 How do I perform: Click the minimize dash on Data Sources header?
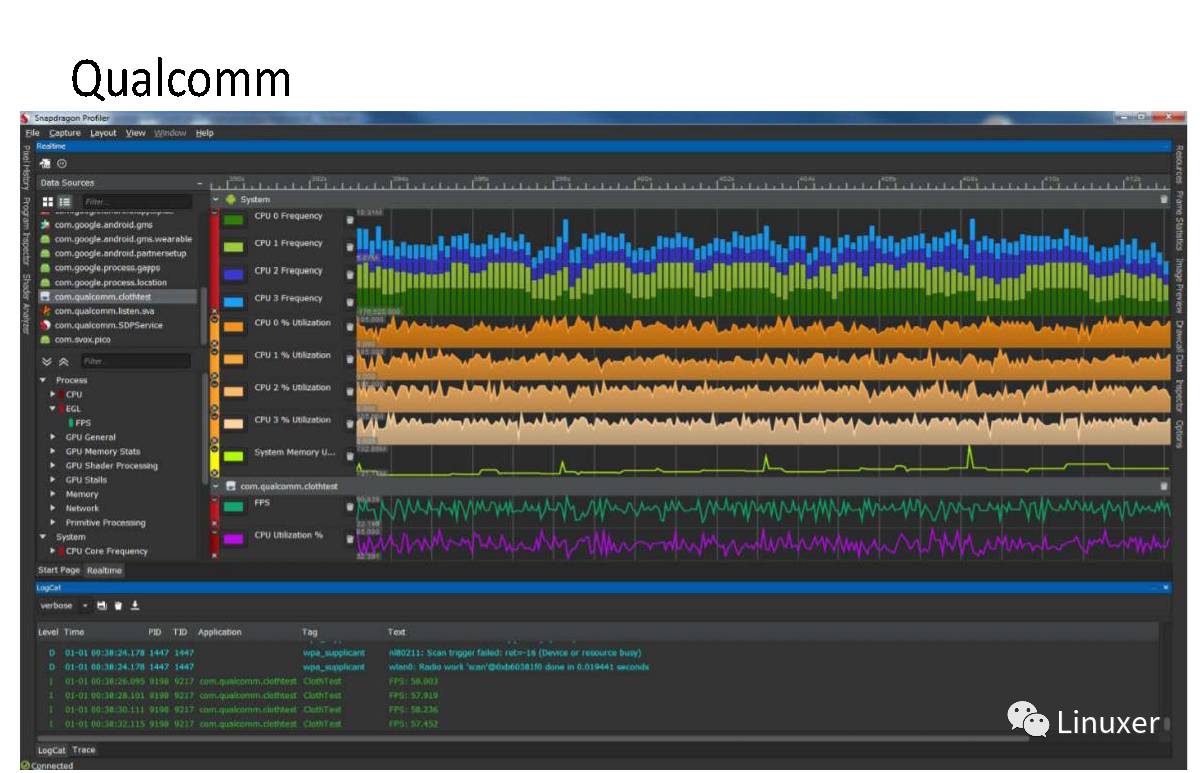[200, 183]
